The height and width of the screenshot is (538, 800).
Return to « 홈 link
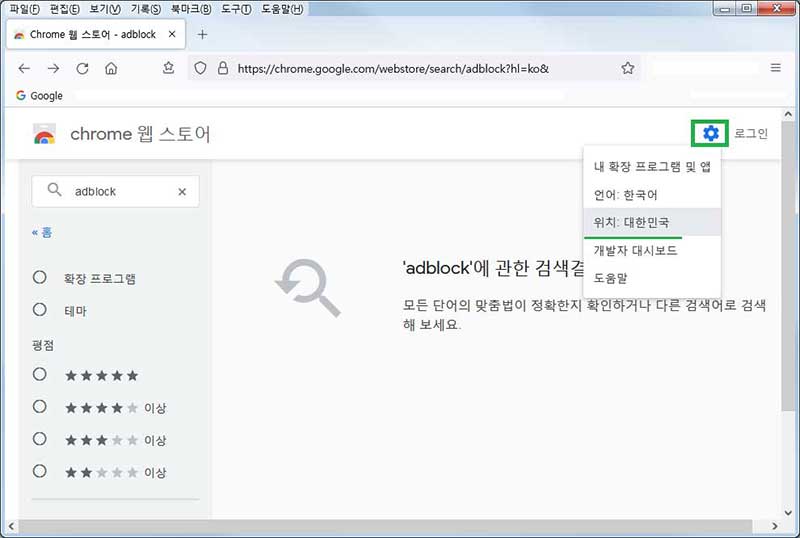(x=42, y=233)
